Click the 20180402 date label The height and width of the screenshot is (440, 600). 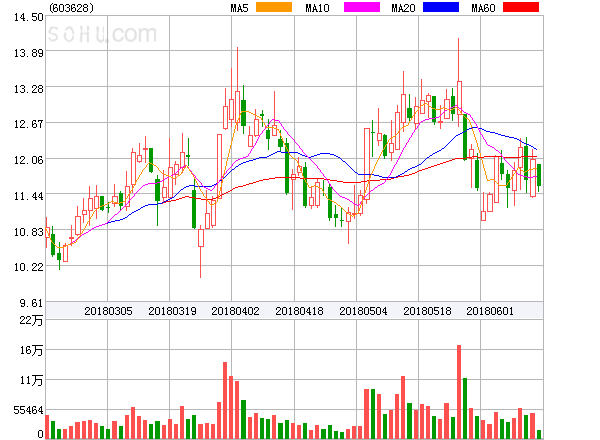coord(235,311)
